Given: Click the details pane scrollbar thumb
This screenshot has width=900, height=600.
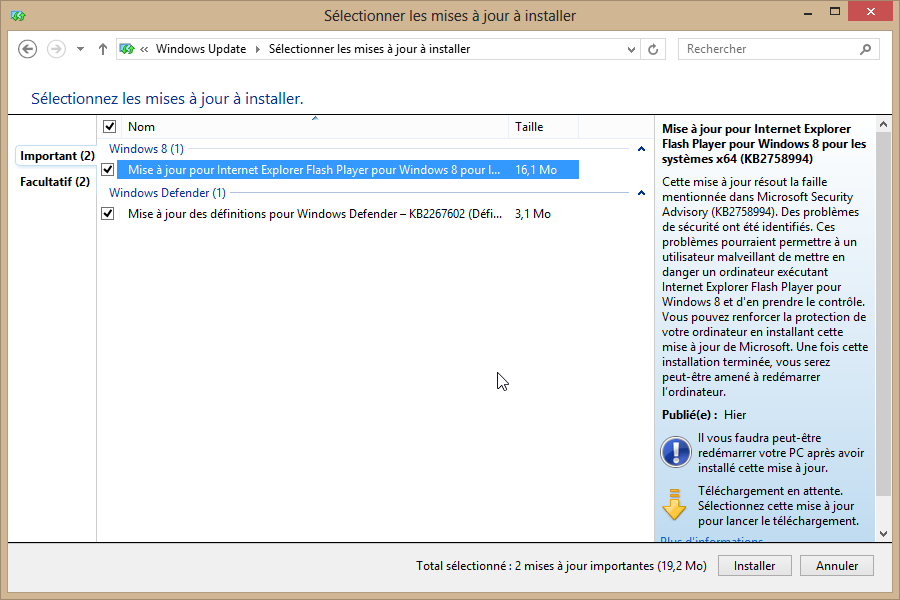Looking at the screenshot, I should [x=883, y=314].
